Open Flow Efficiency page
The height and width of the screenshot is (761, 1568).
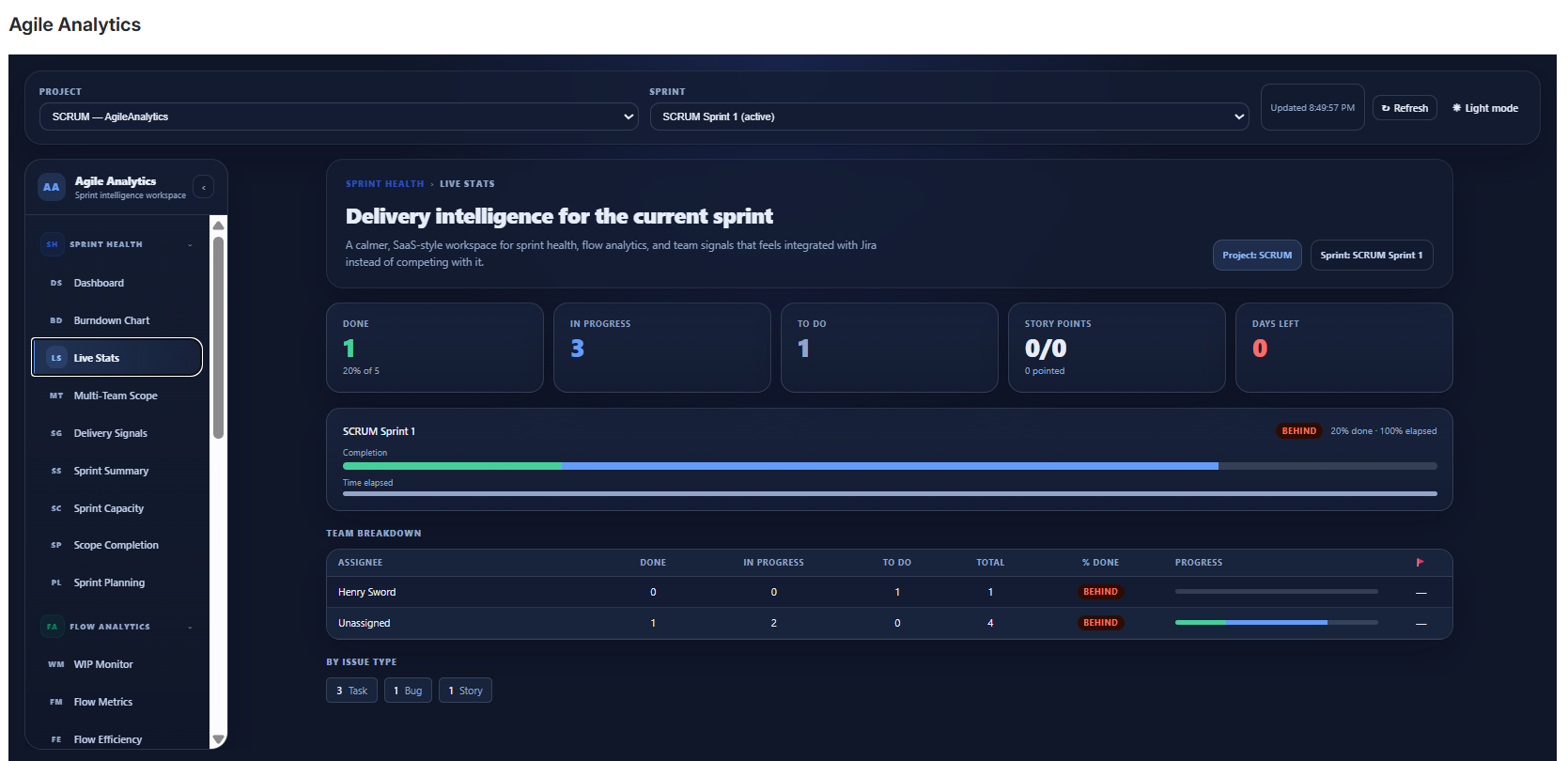tap(117, 739)
